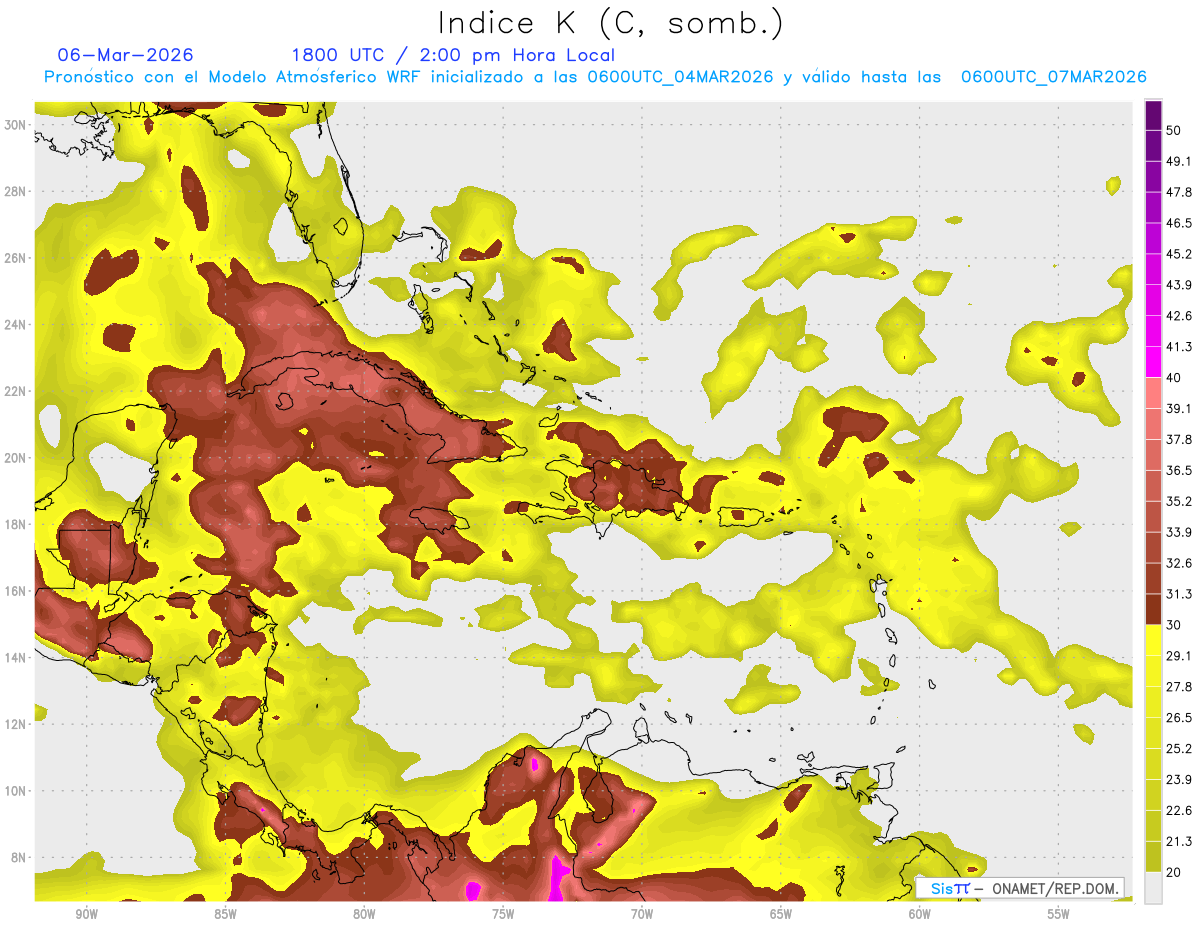Click the colorbar value '35.2'

point(1179,501)
